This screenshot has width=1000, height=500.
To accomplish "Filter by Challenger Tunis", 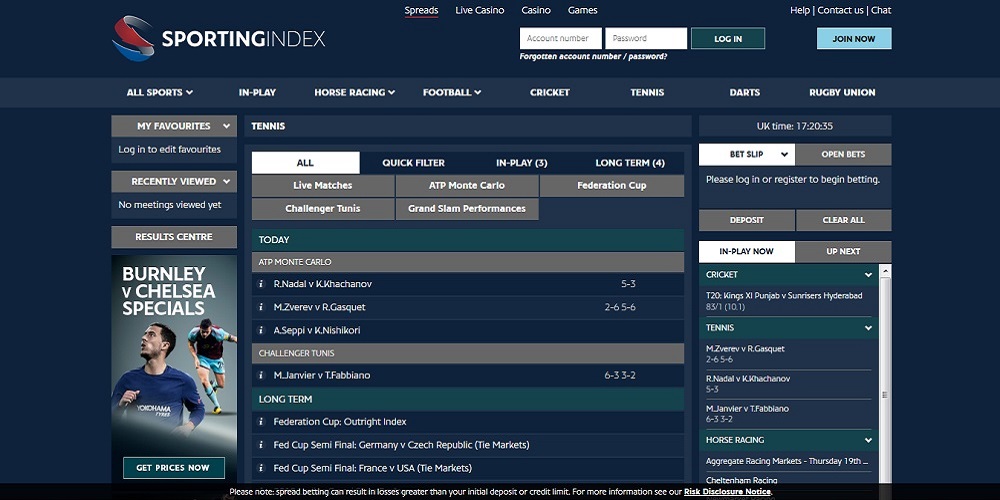I will (323, 209).
